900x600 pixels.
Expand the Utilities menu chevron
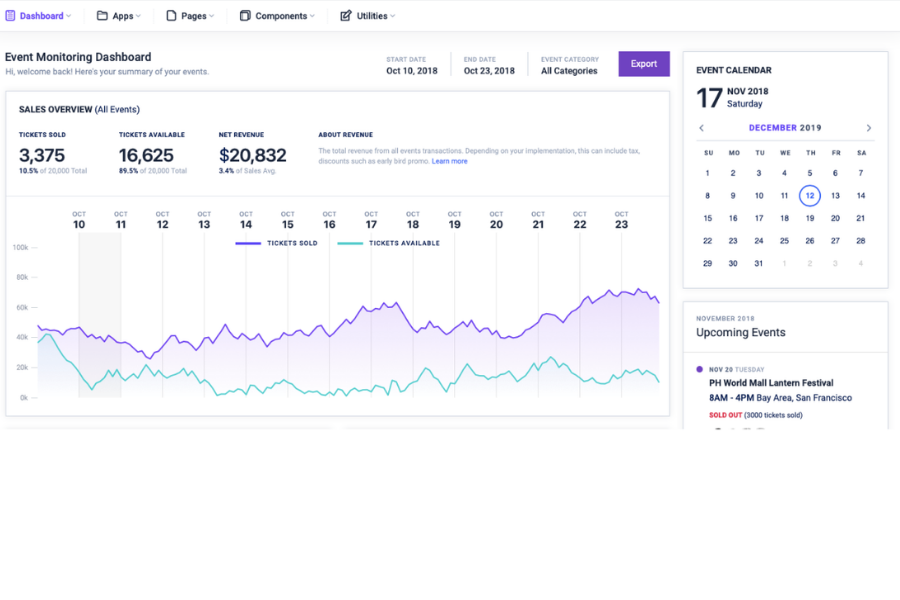point(393,16)
